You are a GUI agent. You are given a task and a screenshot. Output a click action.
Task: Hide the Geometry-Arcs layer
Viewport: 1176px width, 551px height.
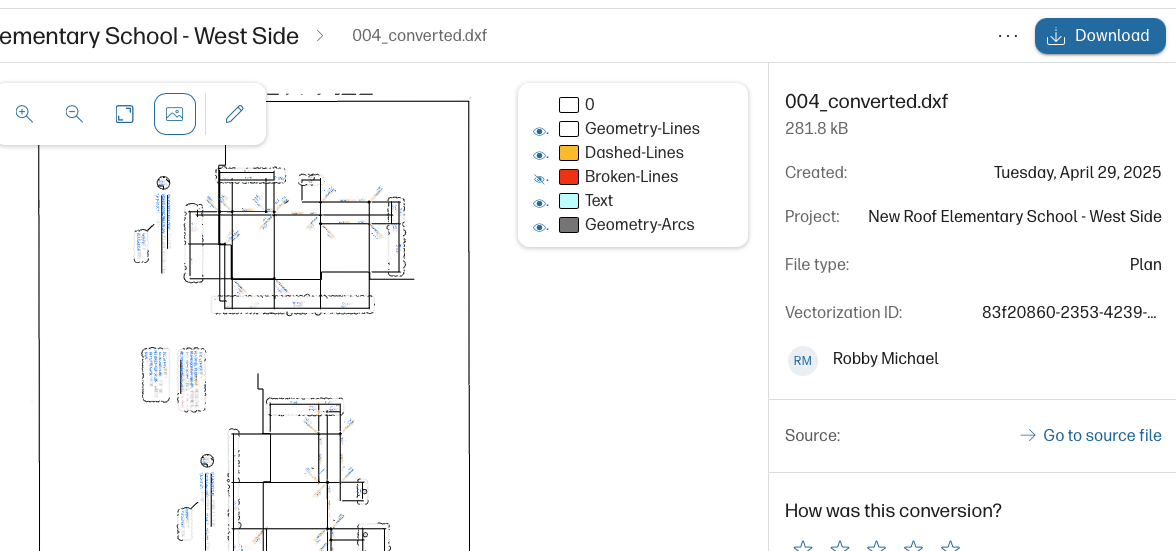[x=540, y=227]
